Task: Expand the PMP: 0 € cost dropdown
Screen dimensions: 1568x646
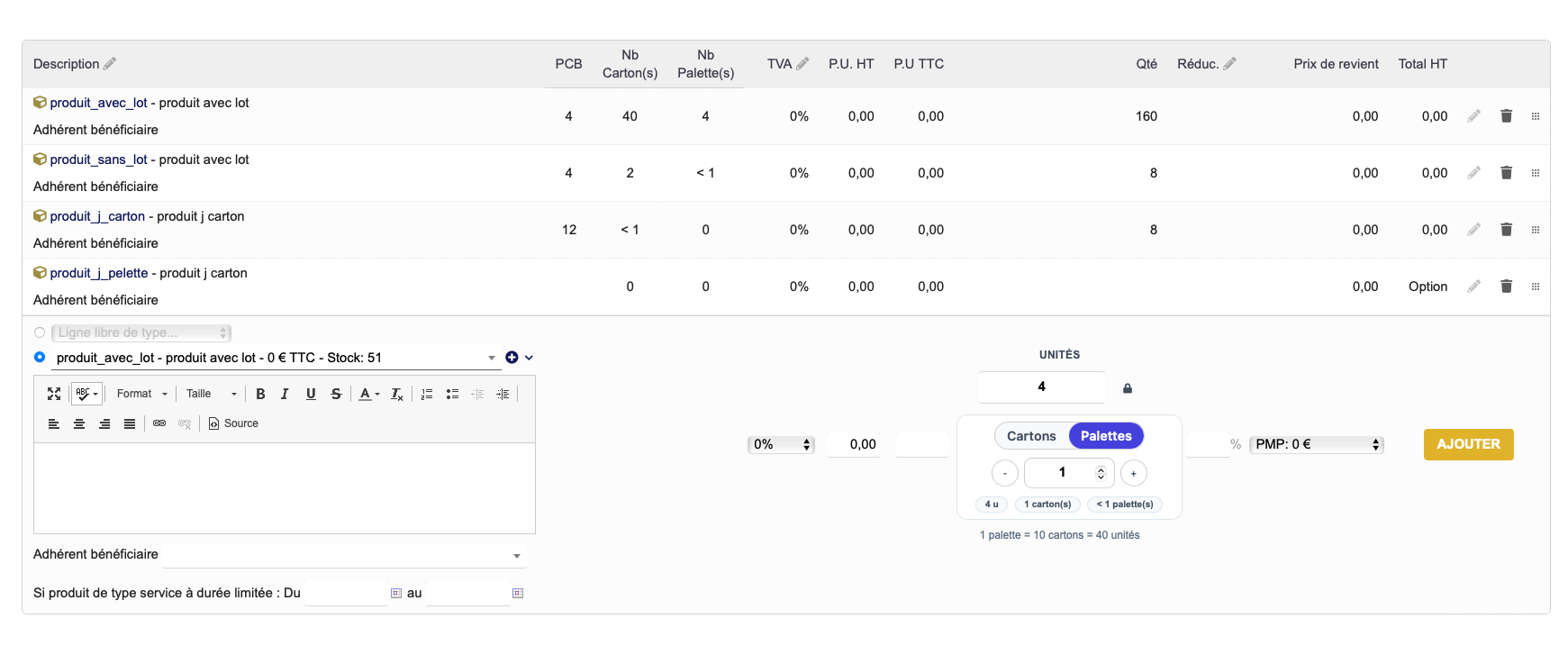Action: (x=1316, y=444)
